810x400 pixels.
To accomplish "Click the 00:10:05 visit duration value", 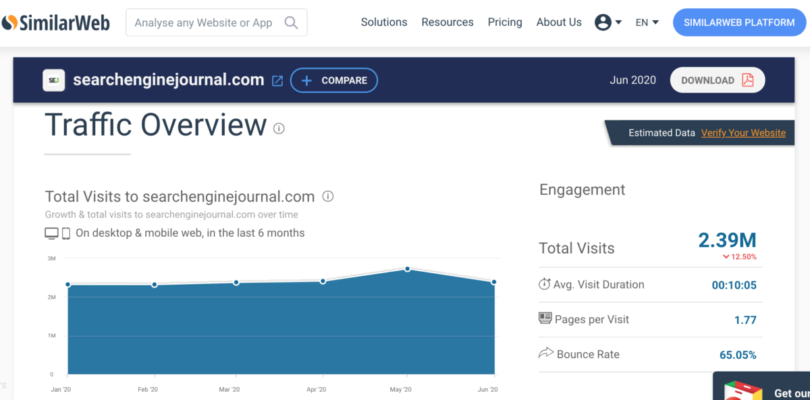I will point(734,285).
